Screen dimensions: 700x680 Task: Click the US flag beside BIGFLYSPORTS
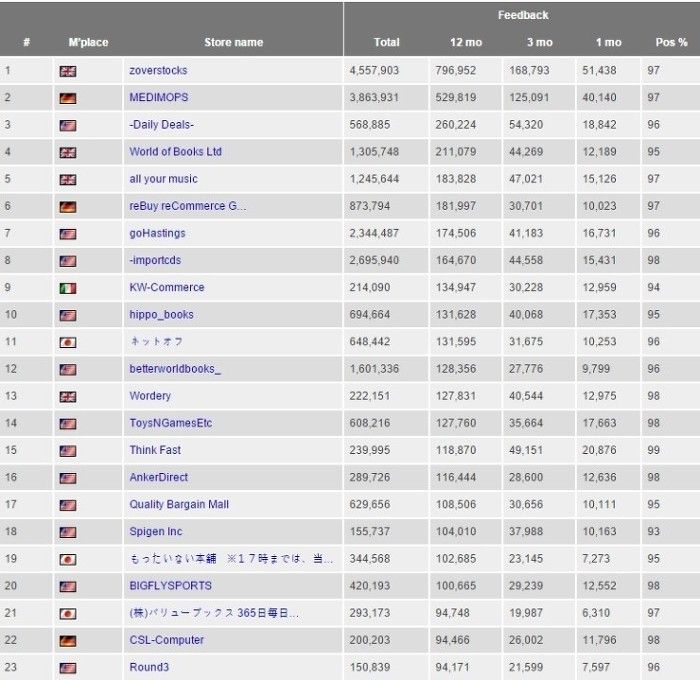[68, 587]
